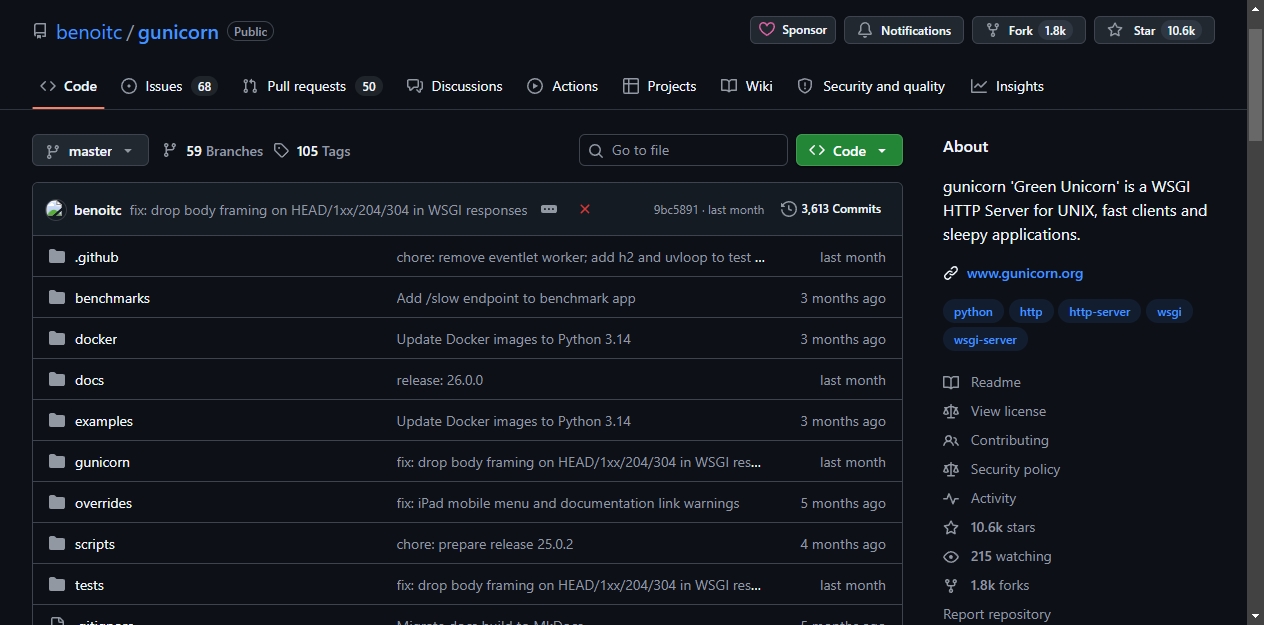
Task: Focus the Go to file search field
Action: coord(683,150)
